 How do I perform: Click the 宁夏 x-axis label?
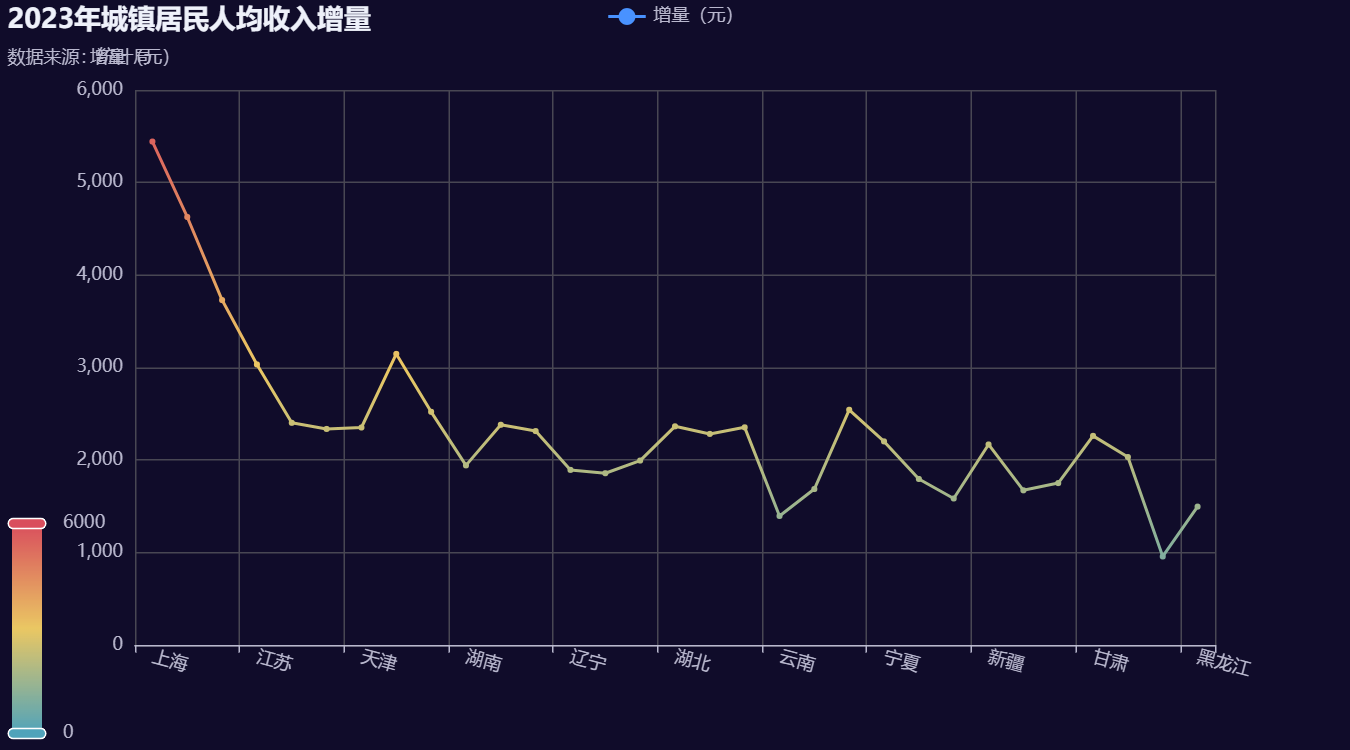[901, 661]
